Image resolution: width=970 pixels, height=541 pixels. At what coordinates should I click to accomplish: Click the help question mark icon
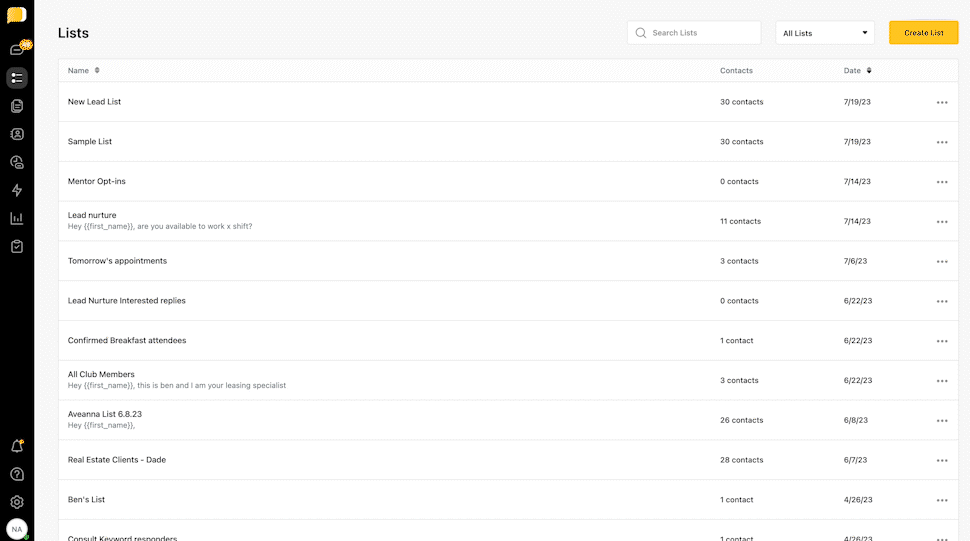click(x=17, y=474)
